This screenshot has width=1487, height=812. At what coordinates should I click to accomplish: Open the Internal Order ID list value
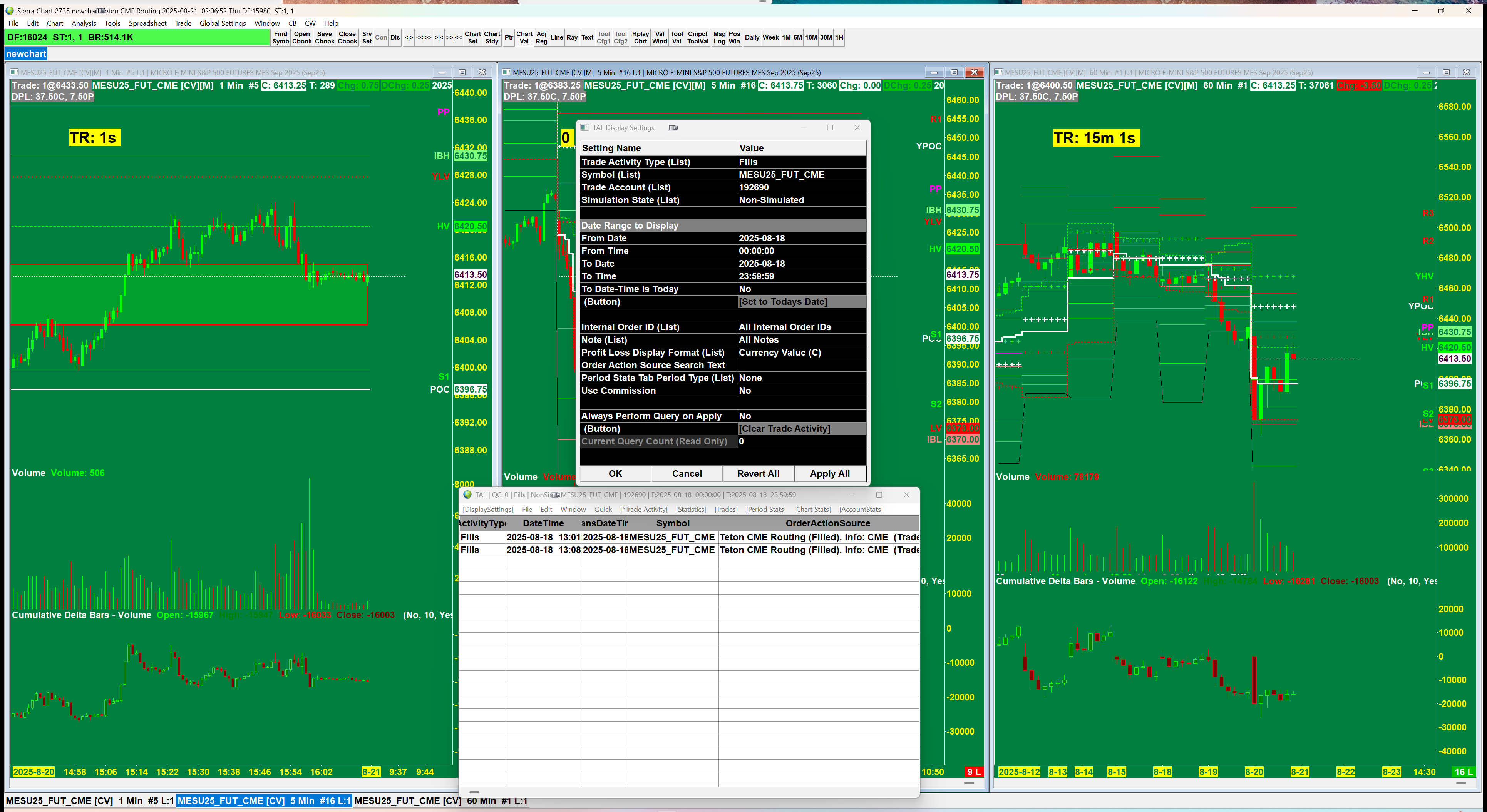[x=802, y=327]
